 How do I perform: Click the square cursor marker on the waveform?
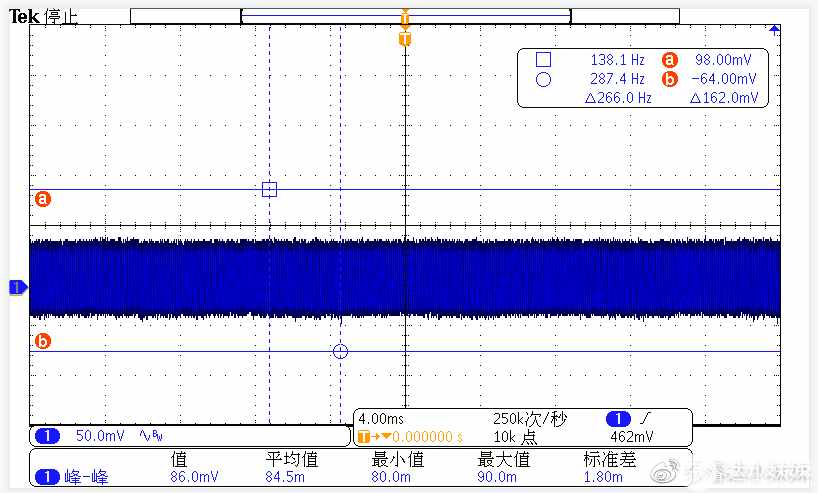point(269,189)
